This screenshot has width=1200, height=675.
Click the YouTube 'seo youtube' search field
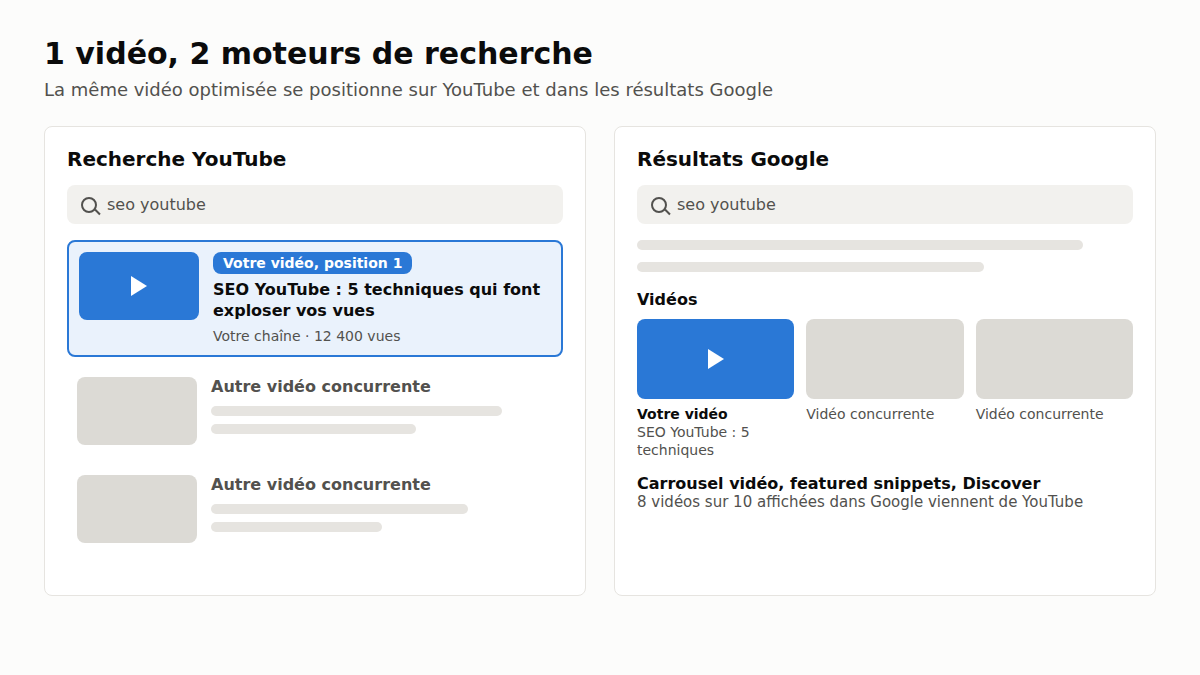(x=315, y=205)
